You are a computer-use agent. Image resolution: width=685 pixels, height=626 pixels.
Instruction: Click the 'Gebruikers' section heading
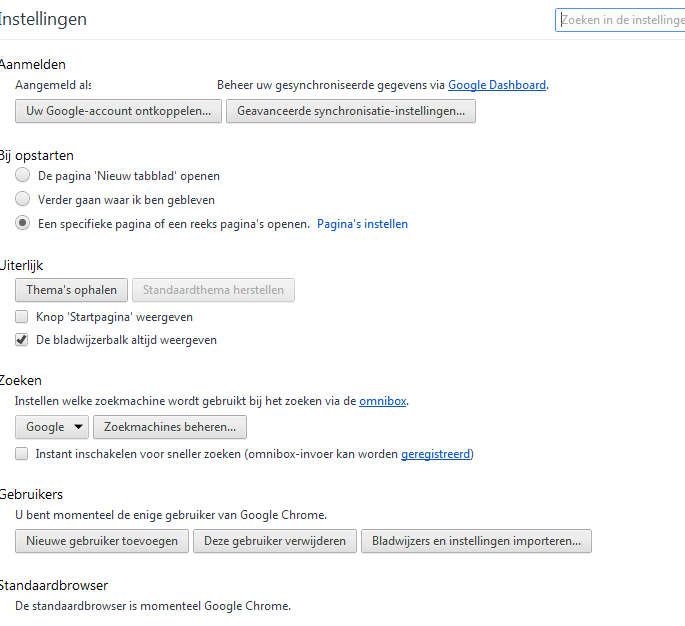pyautogui.click(x=31, y=495)
